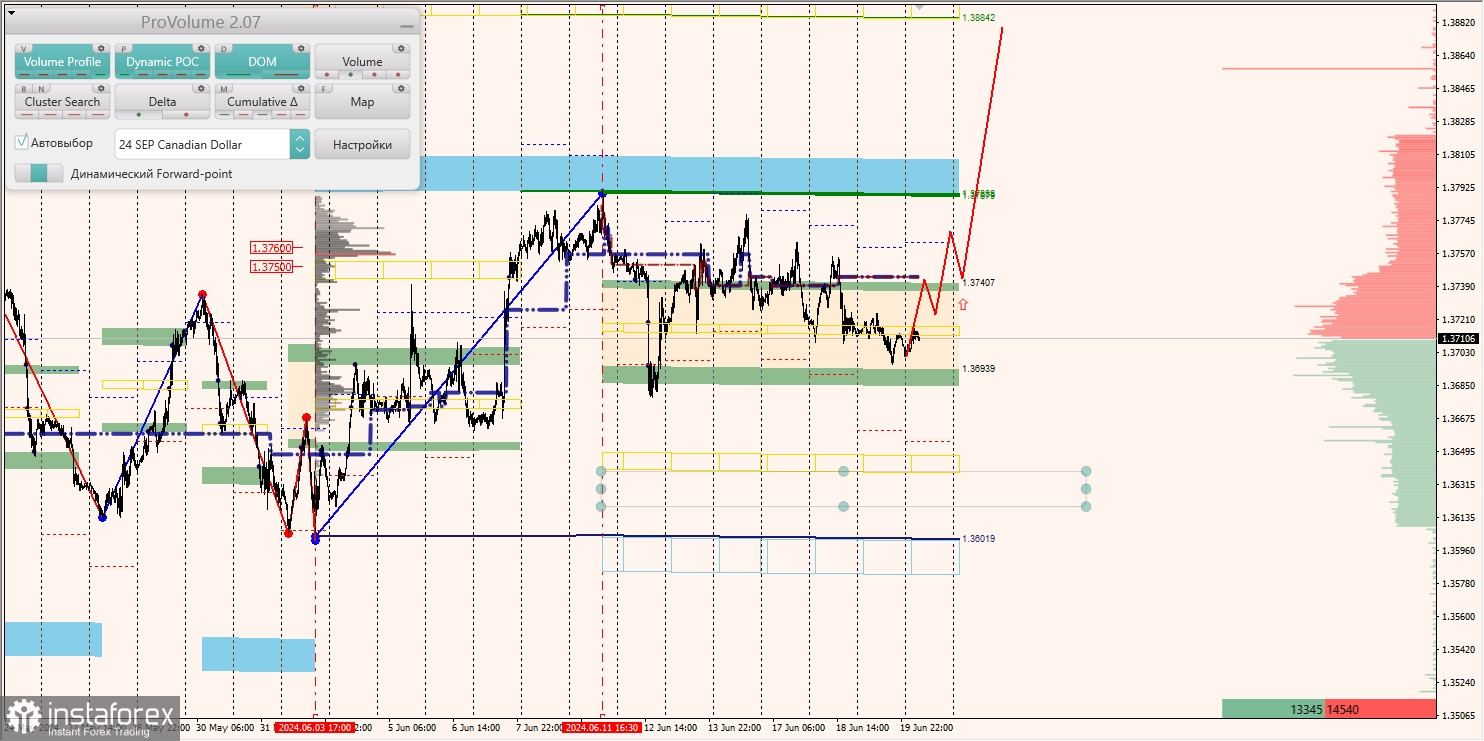Viewport: 1484px width, 741px height.
Task: Click the 1.36019 level label
Action: [x=978, y=539]
